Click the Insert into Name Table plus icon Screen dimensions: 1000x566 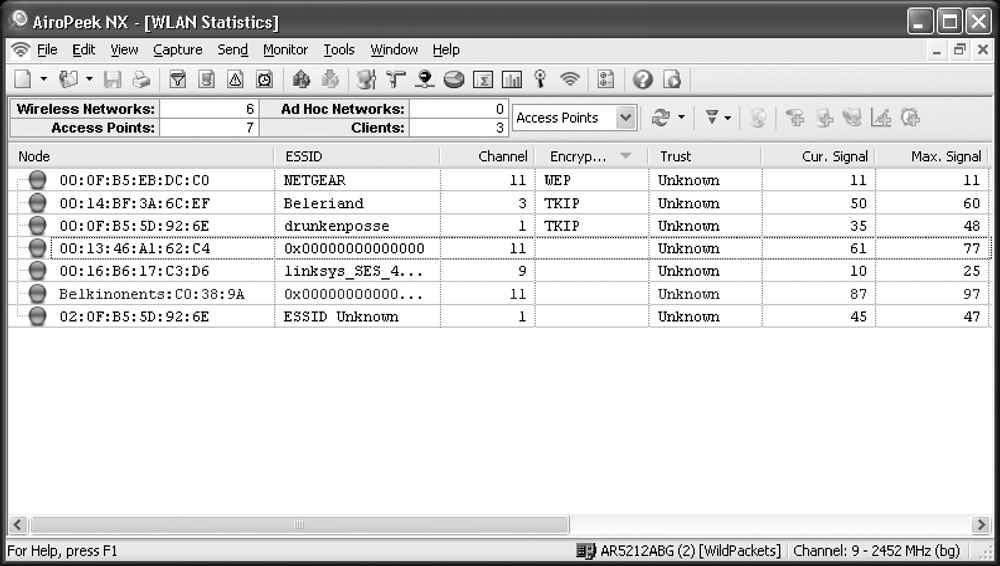tap(824, 118)
